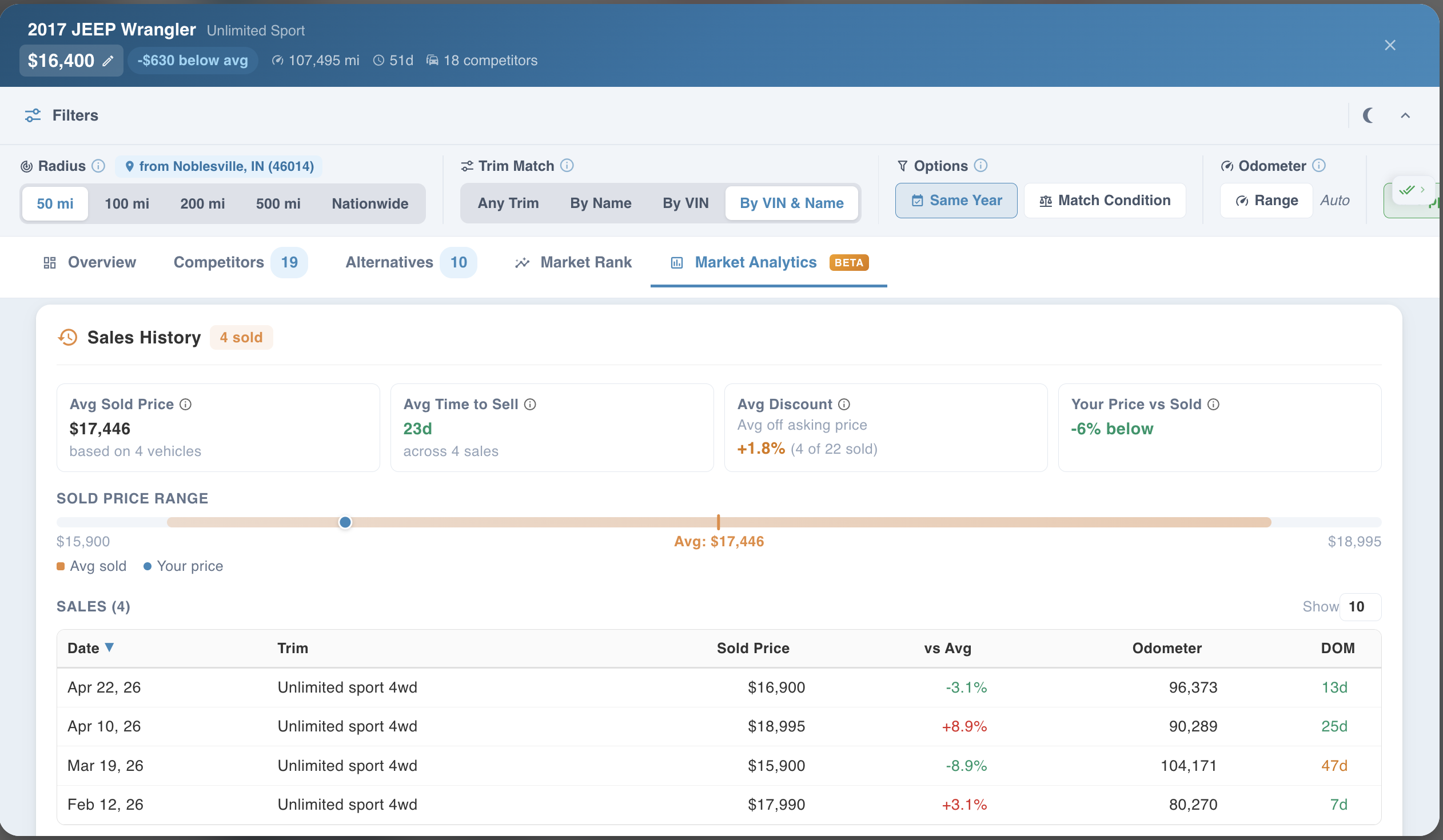
Task: Open Options info tooltip icon
Action: coord(980,165)
